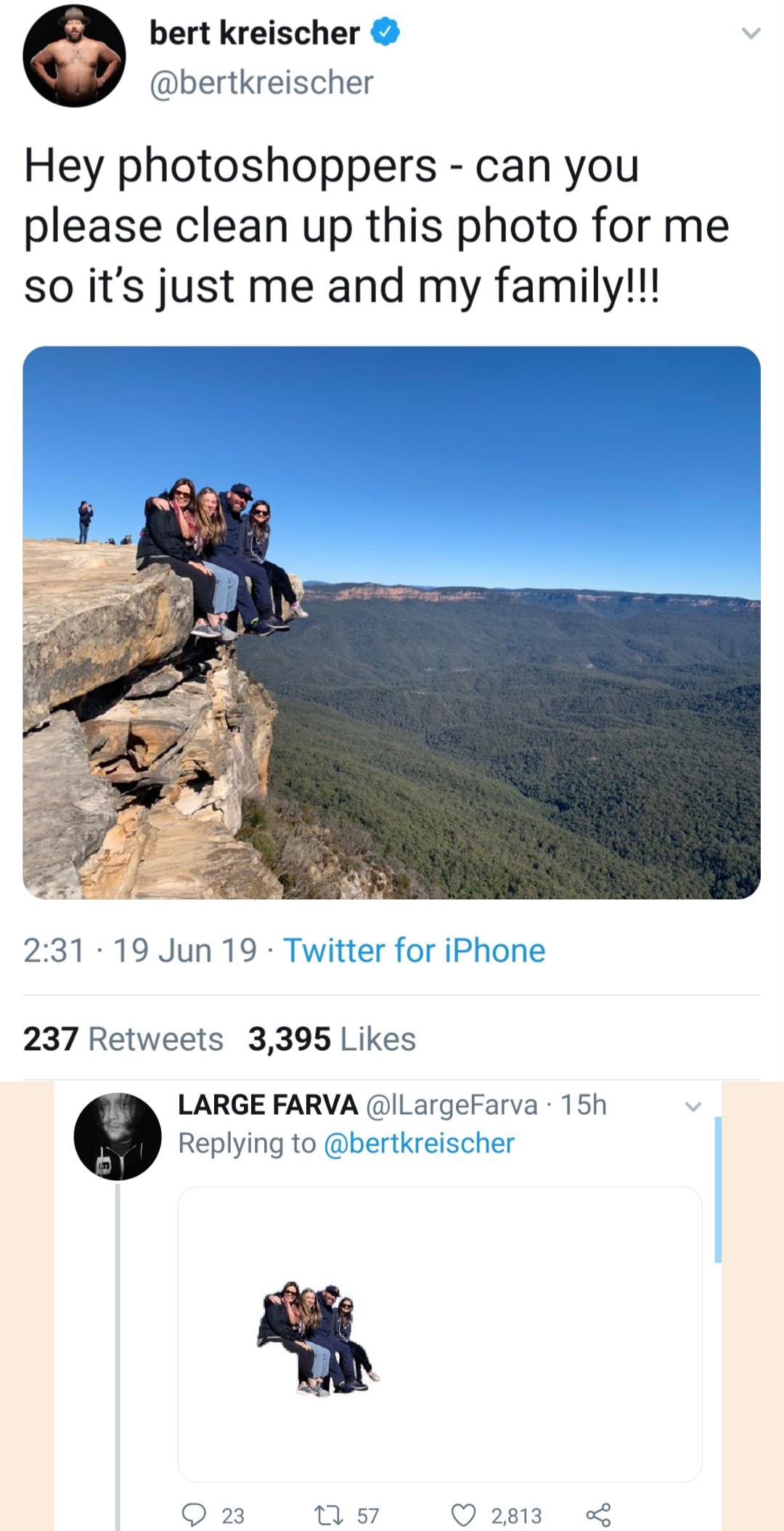Viewport: 784px width, 1531px height.
Task: Click the 2:31 · 19 Jun 19 timestamp
Action: (x=140, y=950)
